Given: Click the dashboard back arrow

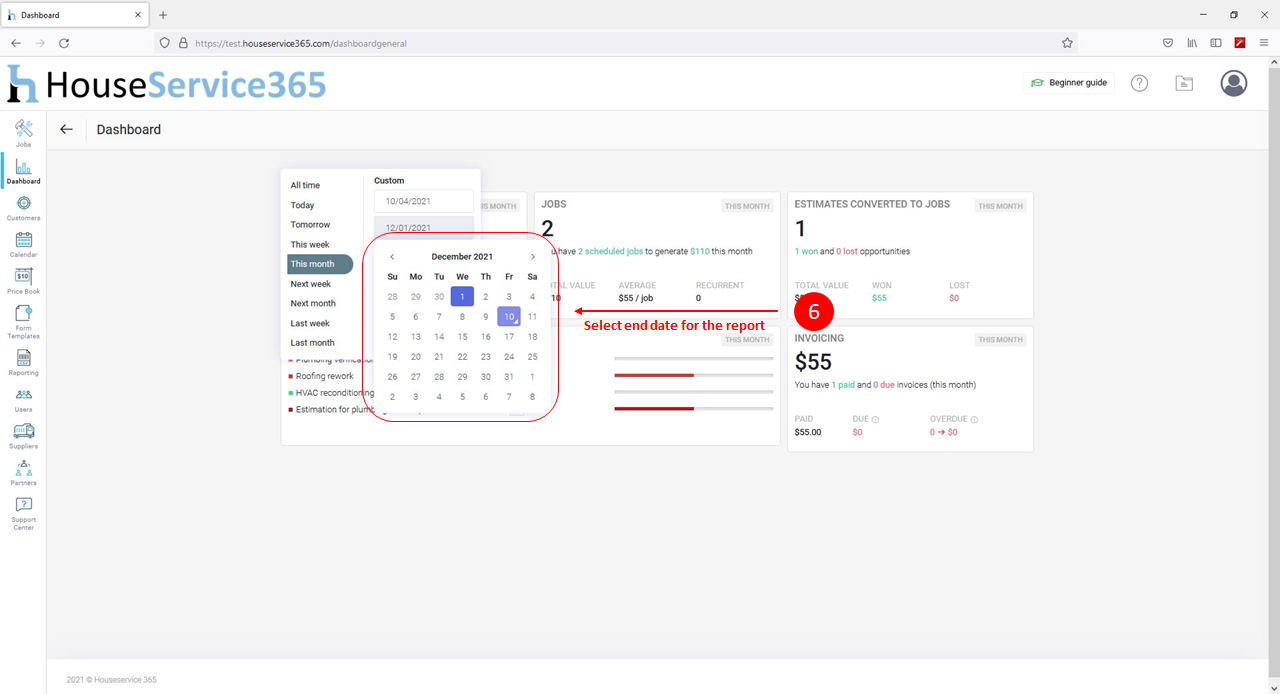Looking at the screenshot, I should 66,129.
